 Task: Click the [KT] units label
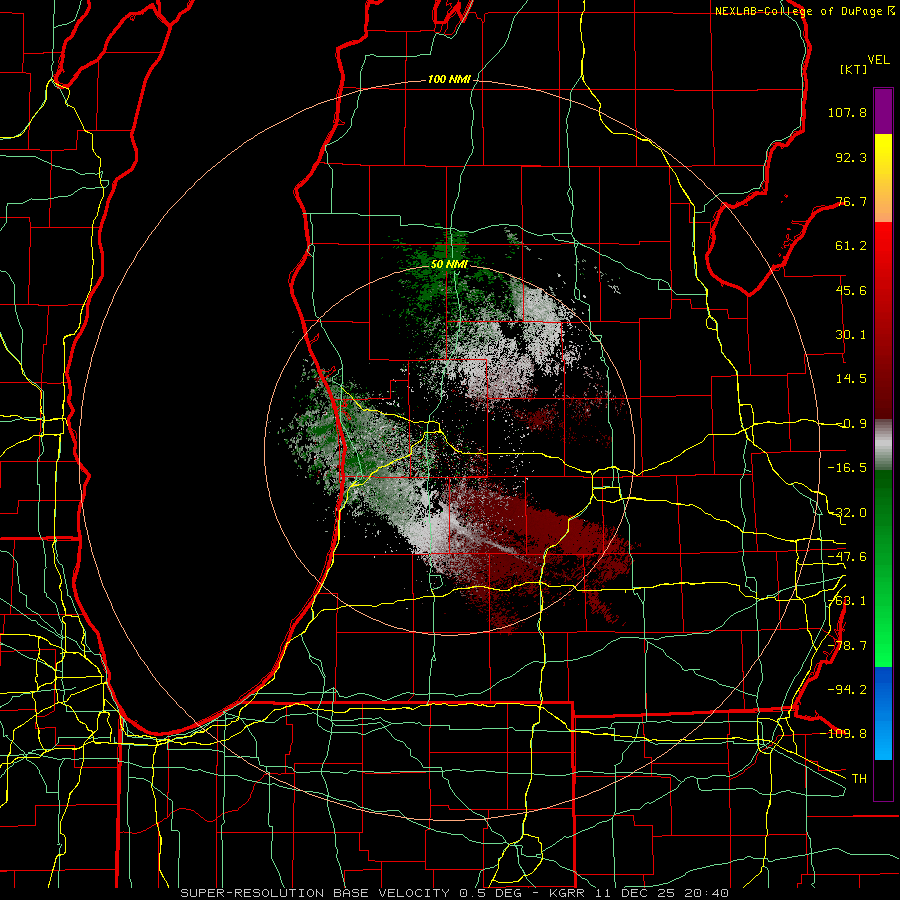[854, 69]
